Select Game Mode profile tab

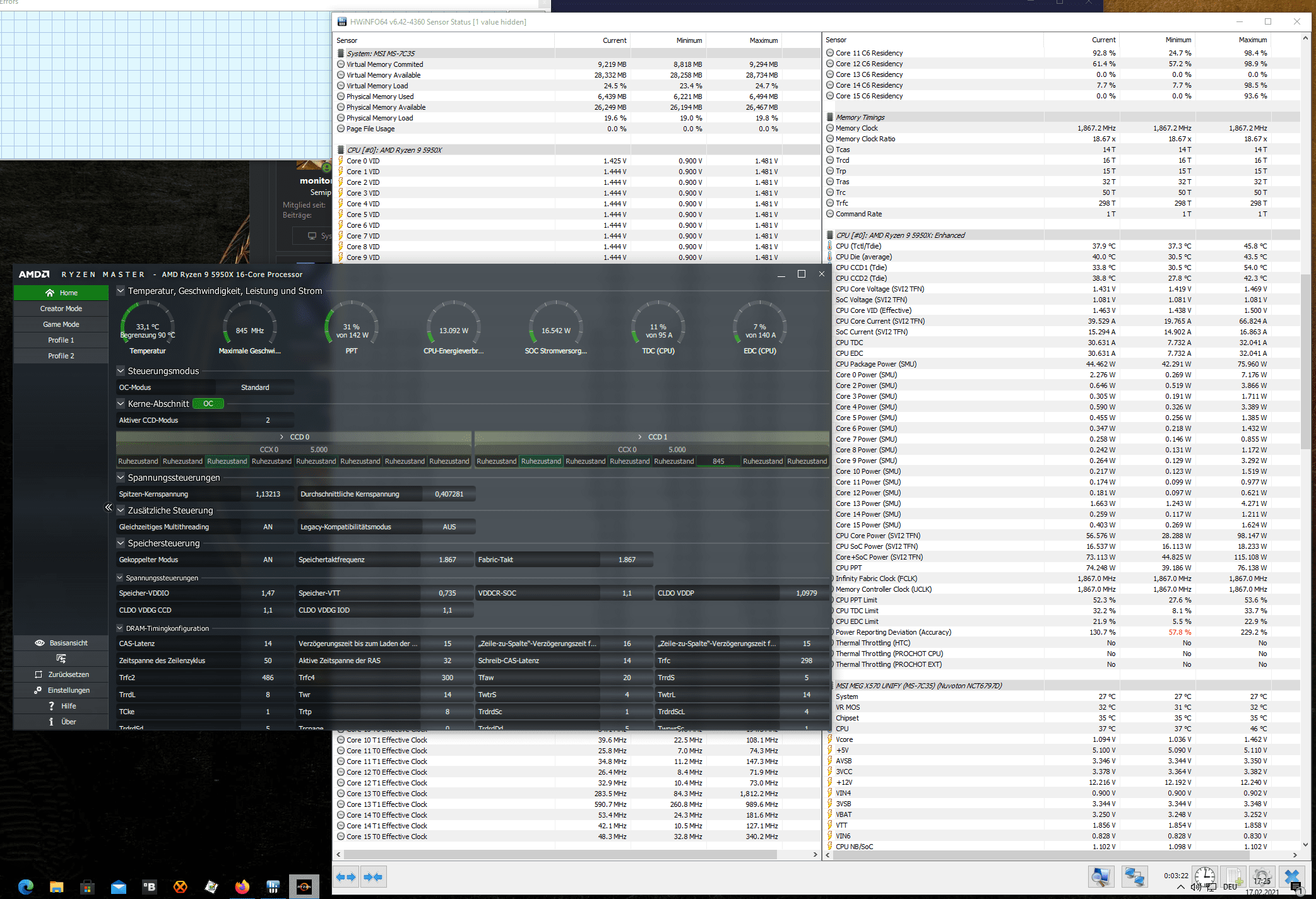pos(61,324)
